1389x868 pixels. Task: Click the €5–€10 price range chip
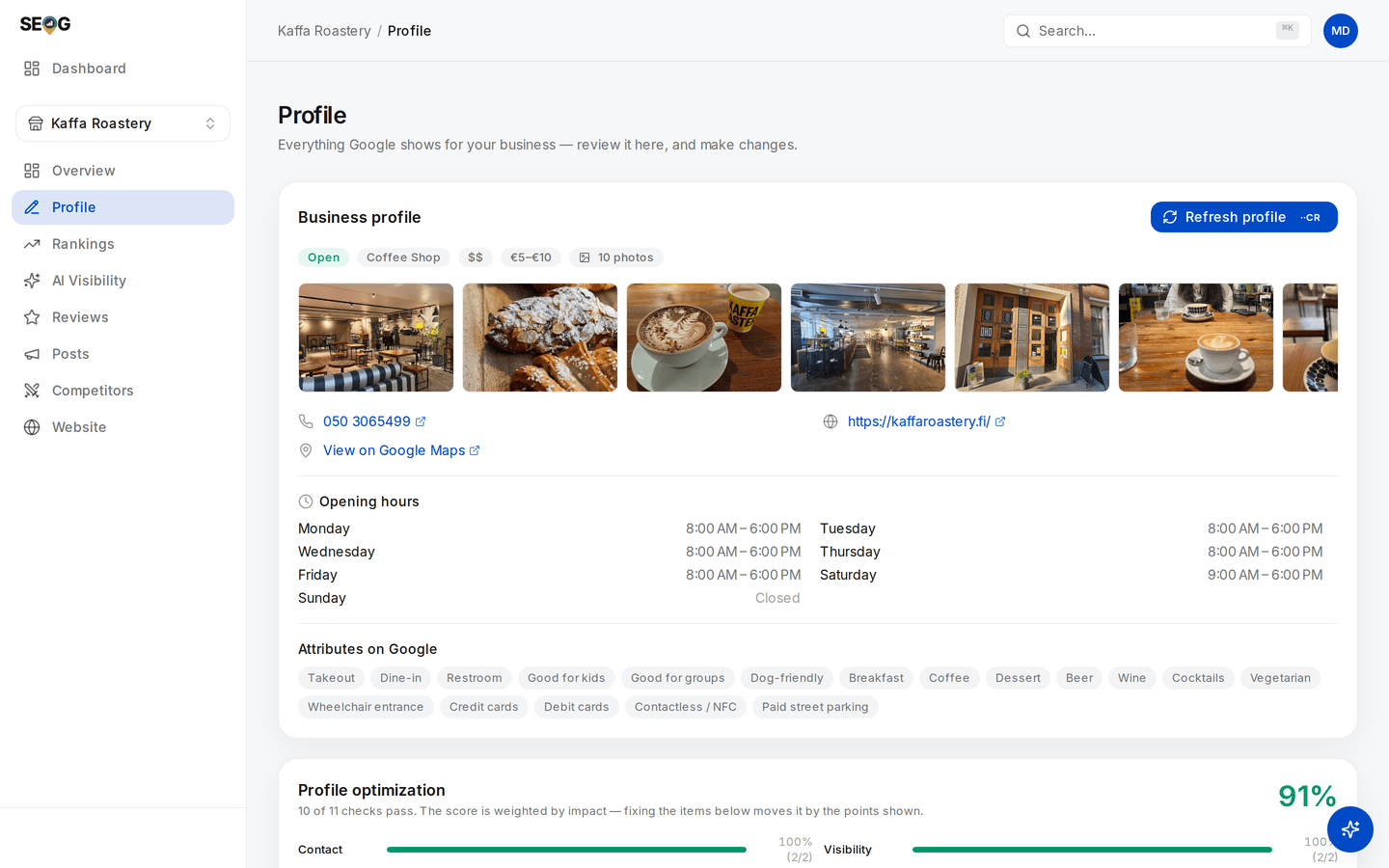coord(531,258)
